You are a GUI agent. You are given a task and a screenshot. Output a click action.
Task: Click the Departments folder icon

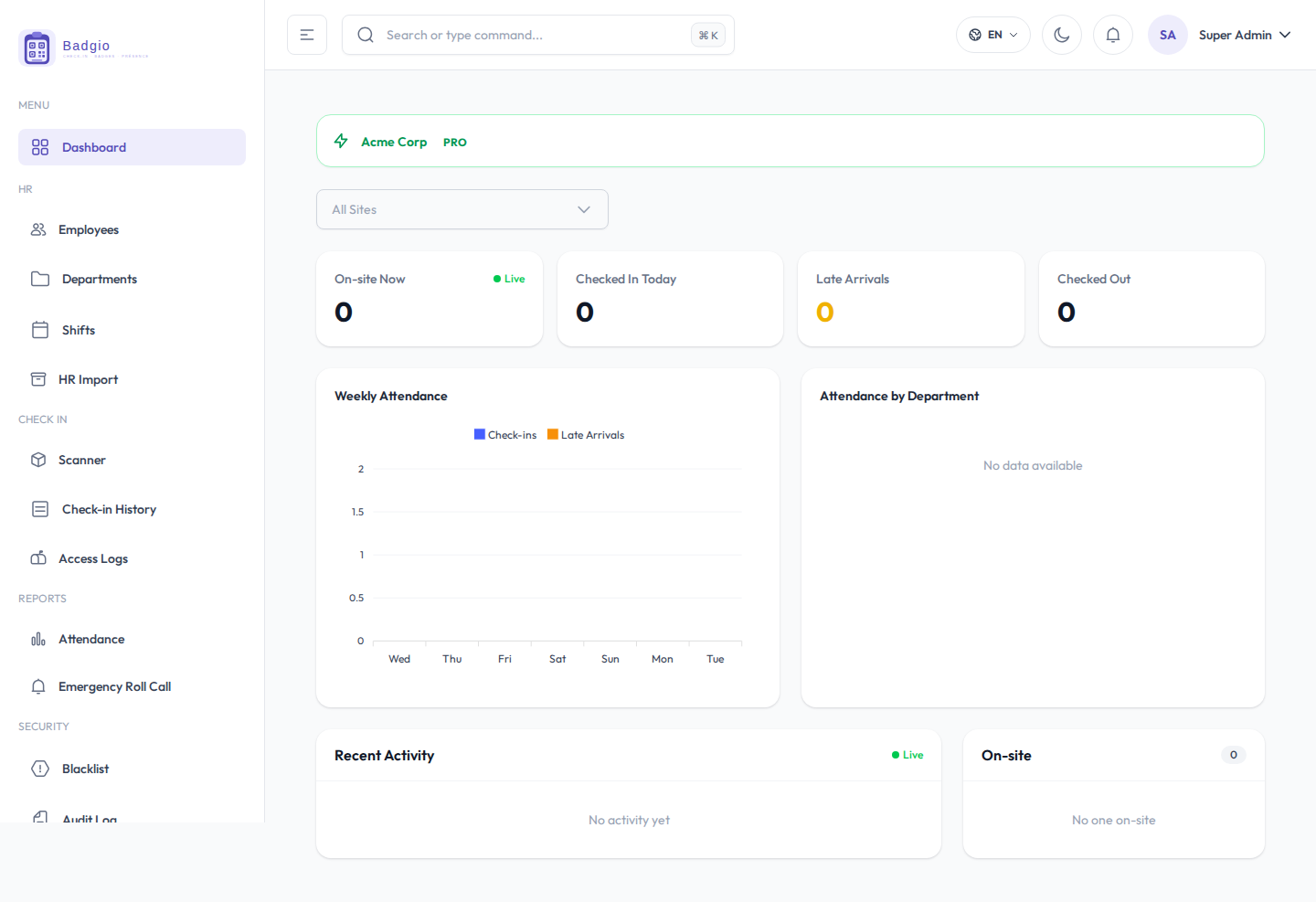40,279
